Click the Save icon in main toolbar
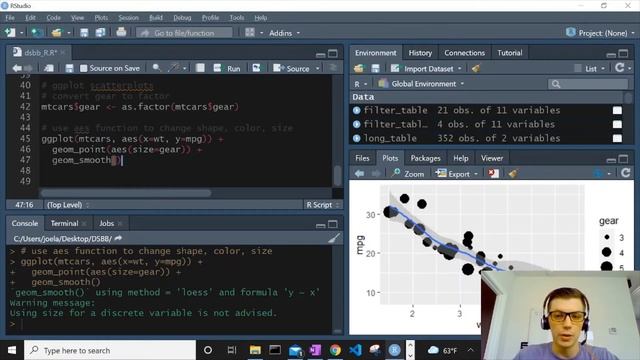Viewport: 640px width, 360px height. pyautogui.click(x=84, y=33)
